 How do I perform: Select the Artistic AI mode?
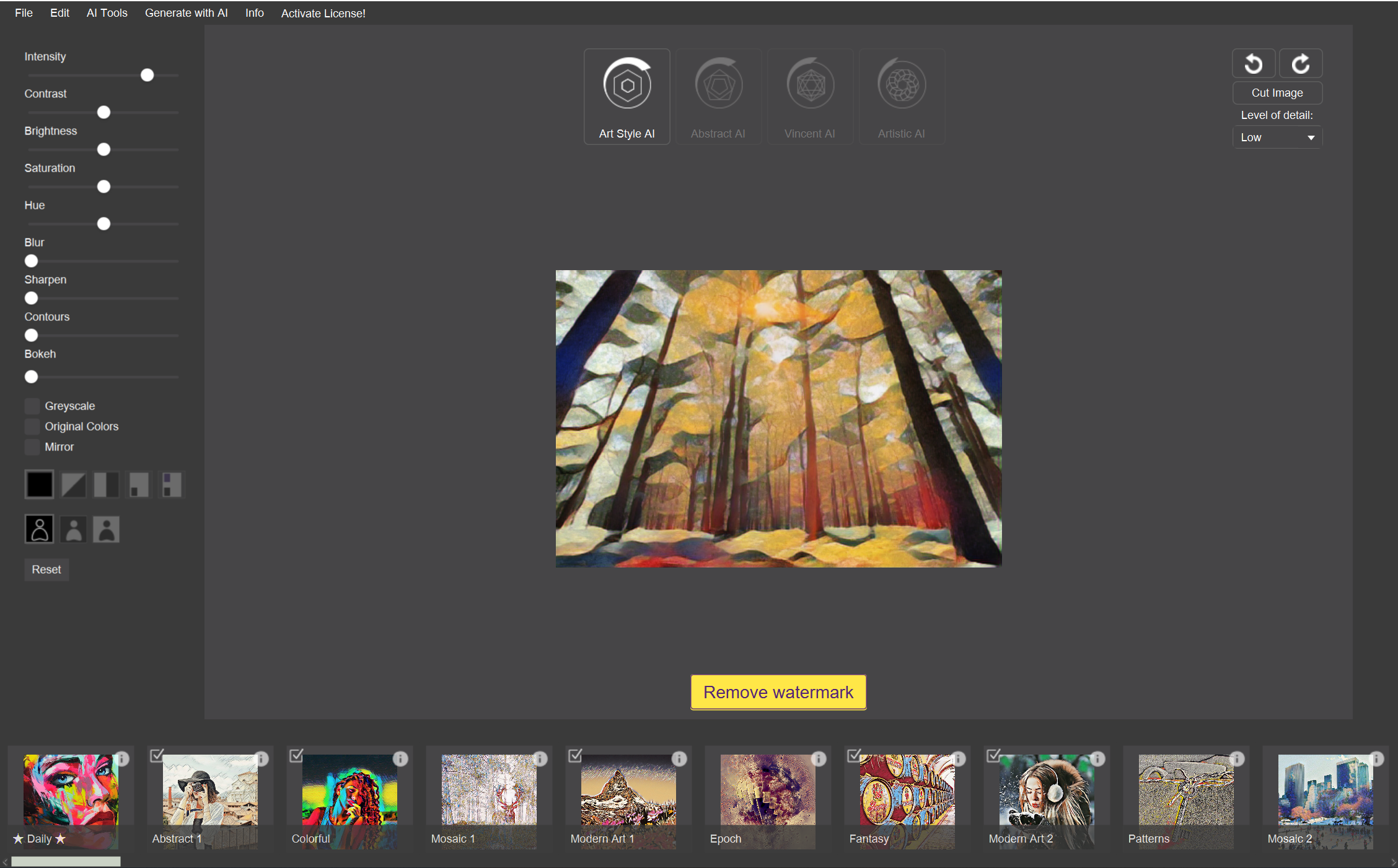[902, 96]
